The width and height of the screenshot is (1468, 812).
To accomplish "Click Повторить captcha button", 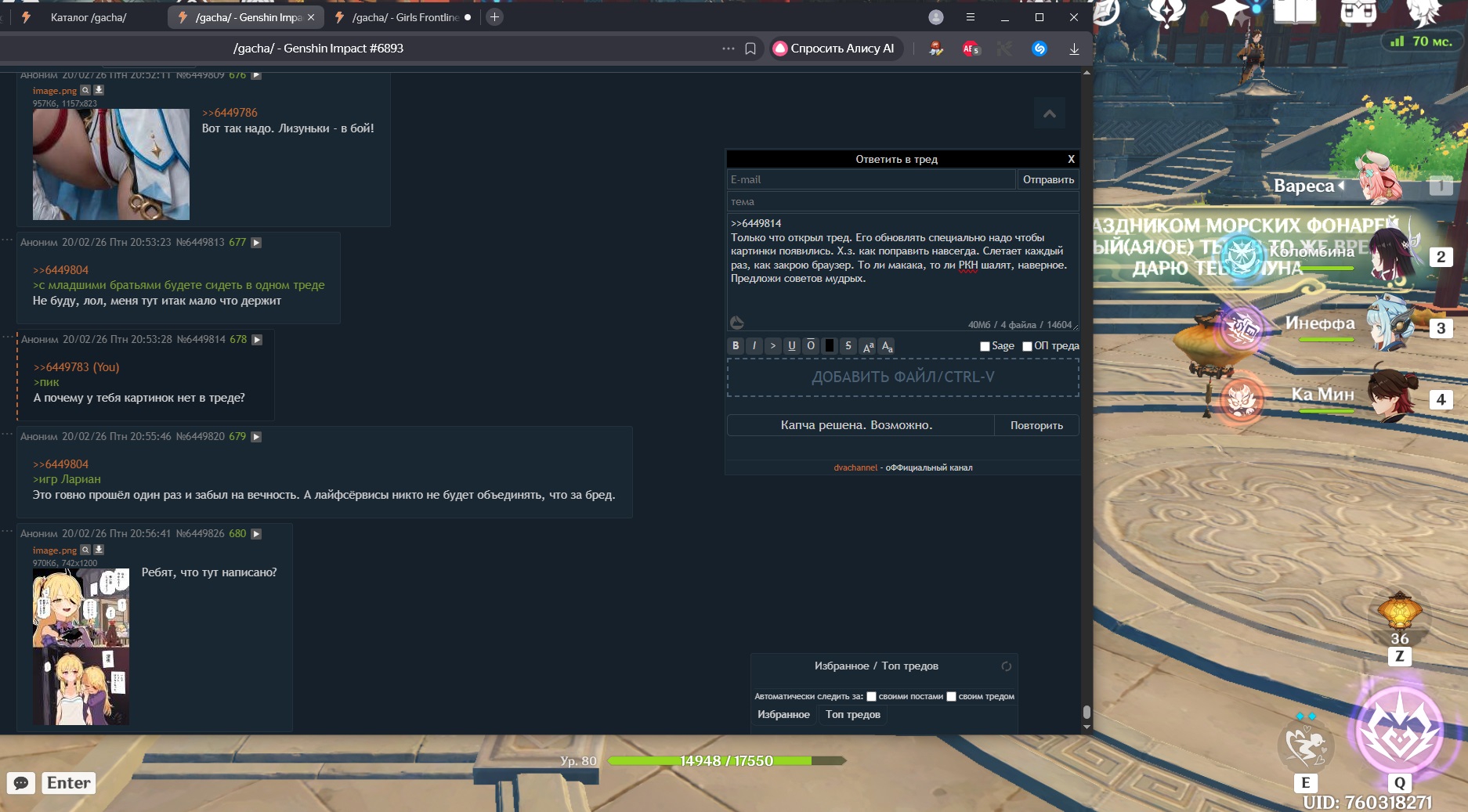I will pos(1036,425).
